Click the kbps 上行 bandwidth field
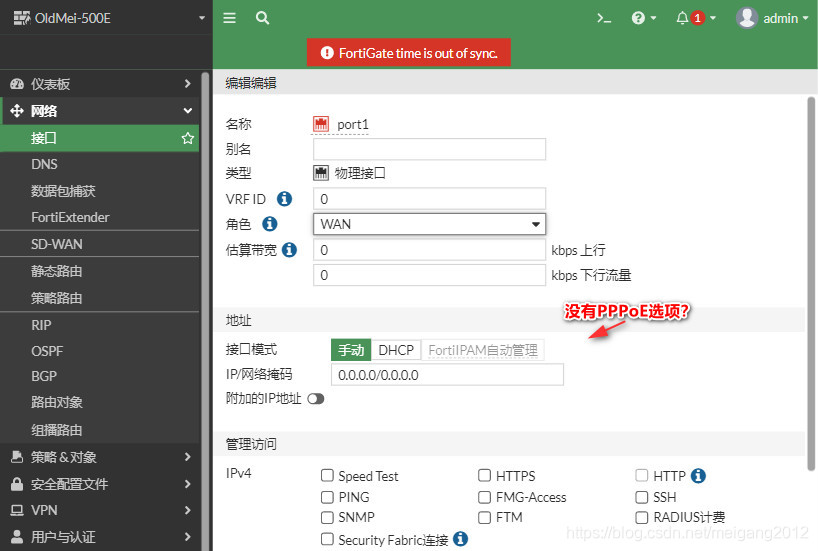 [429, 250]
